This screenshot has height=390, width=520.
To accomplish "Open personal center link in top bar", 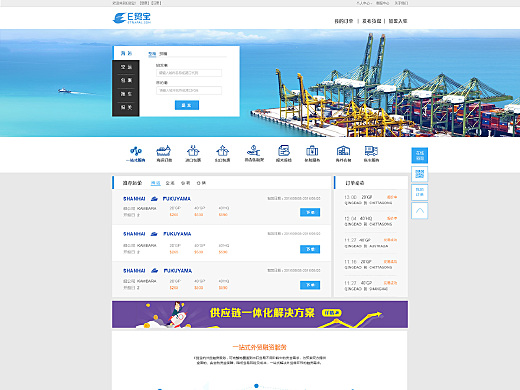I will point(363,3).
